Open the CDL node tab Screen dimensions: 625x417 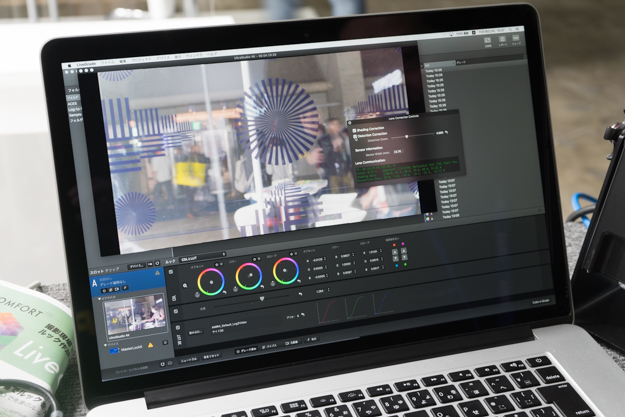[x=187, y=257]
